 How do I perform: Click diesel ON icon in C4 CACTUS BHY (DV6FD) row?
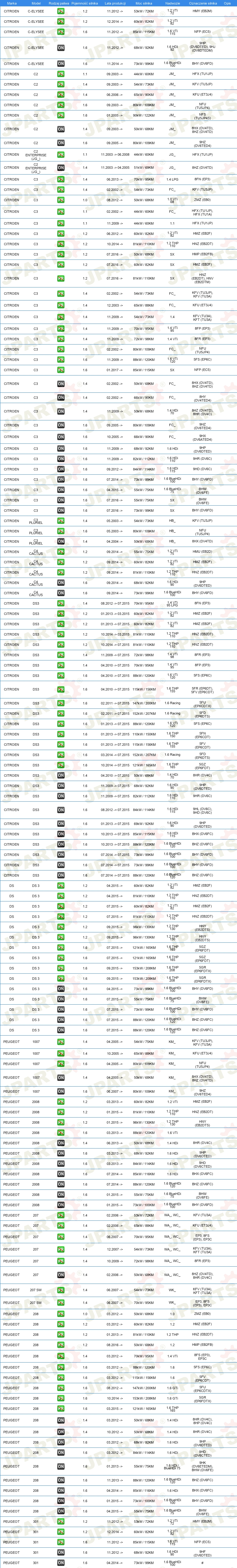point(61,593)
